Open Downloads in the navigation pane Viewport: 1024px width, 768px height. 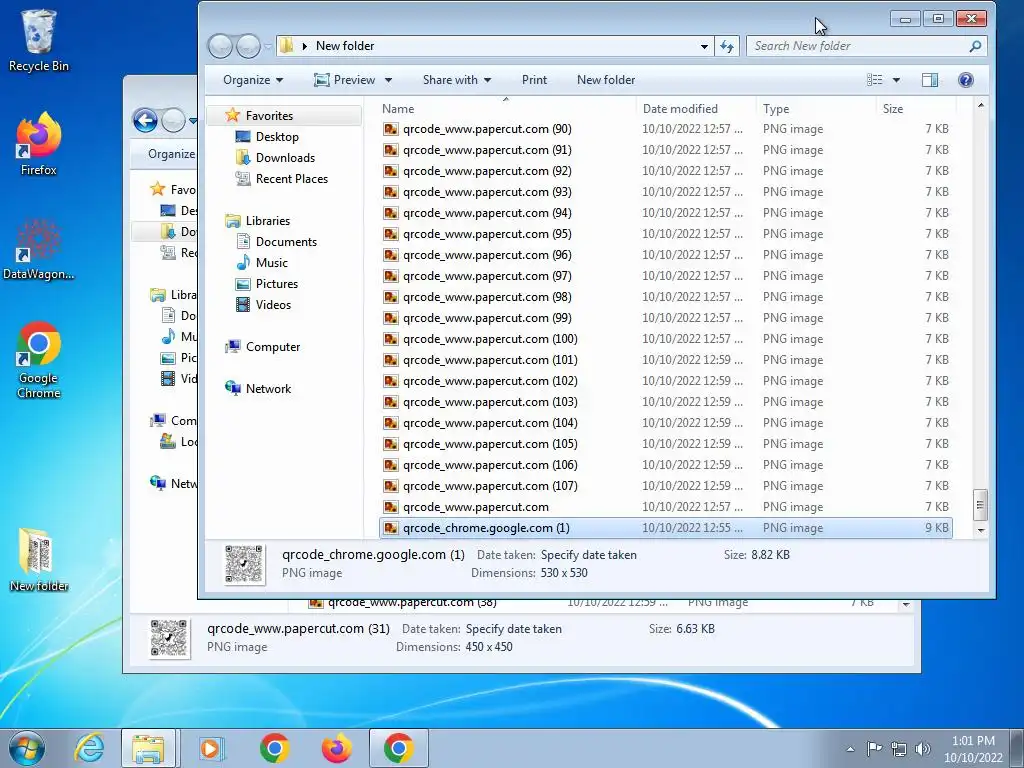[285, 157]
